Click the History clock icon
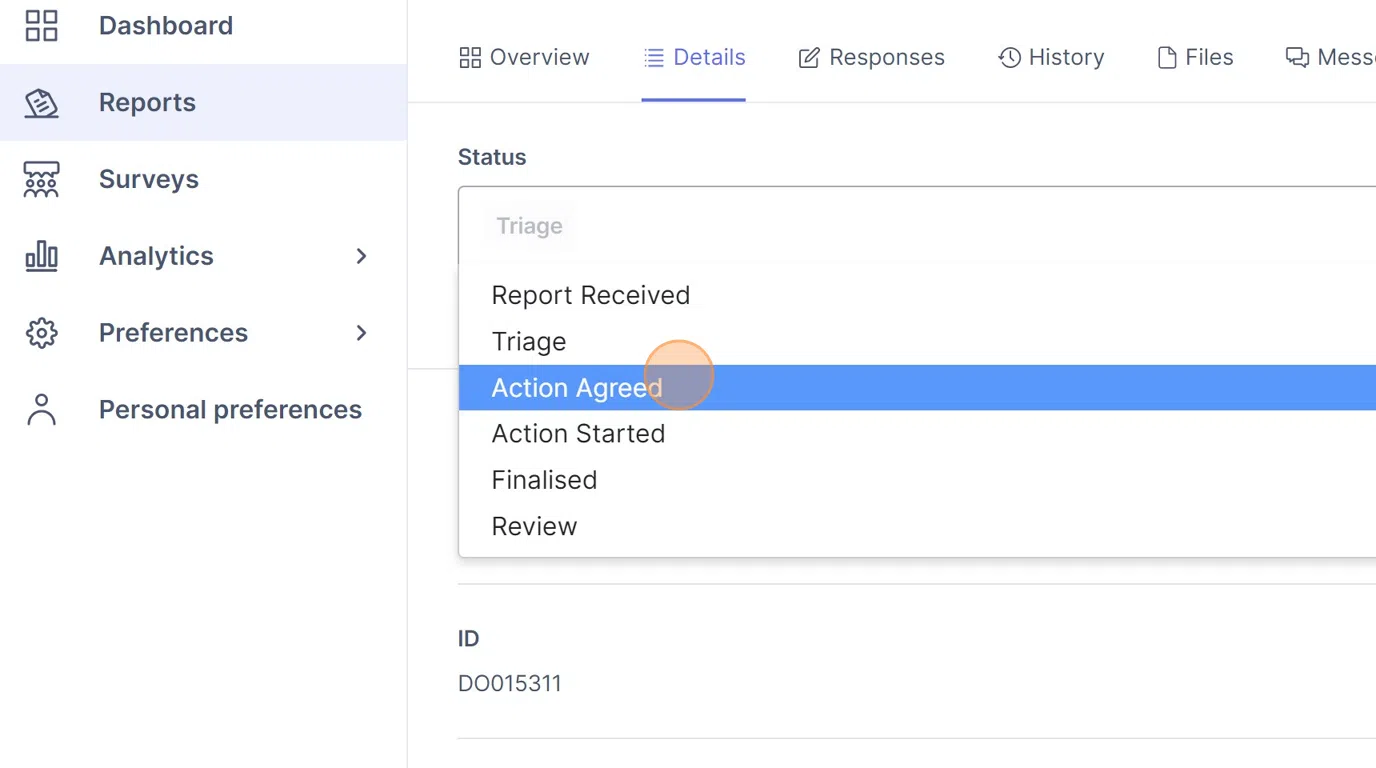Image resolution: width=1376 pixels, height=768 pixels. (1009, 58)
